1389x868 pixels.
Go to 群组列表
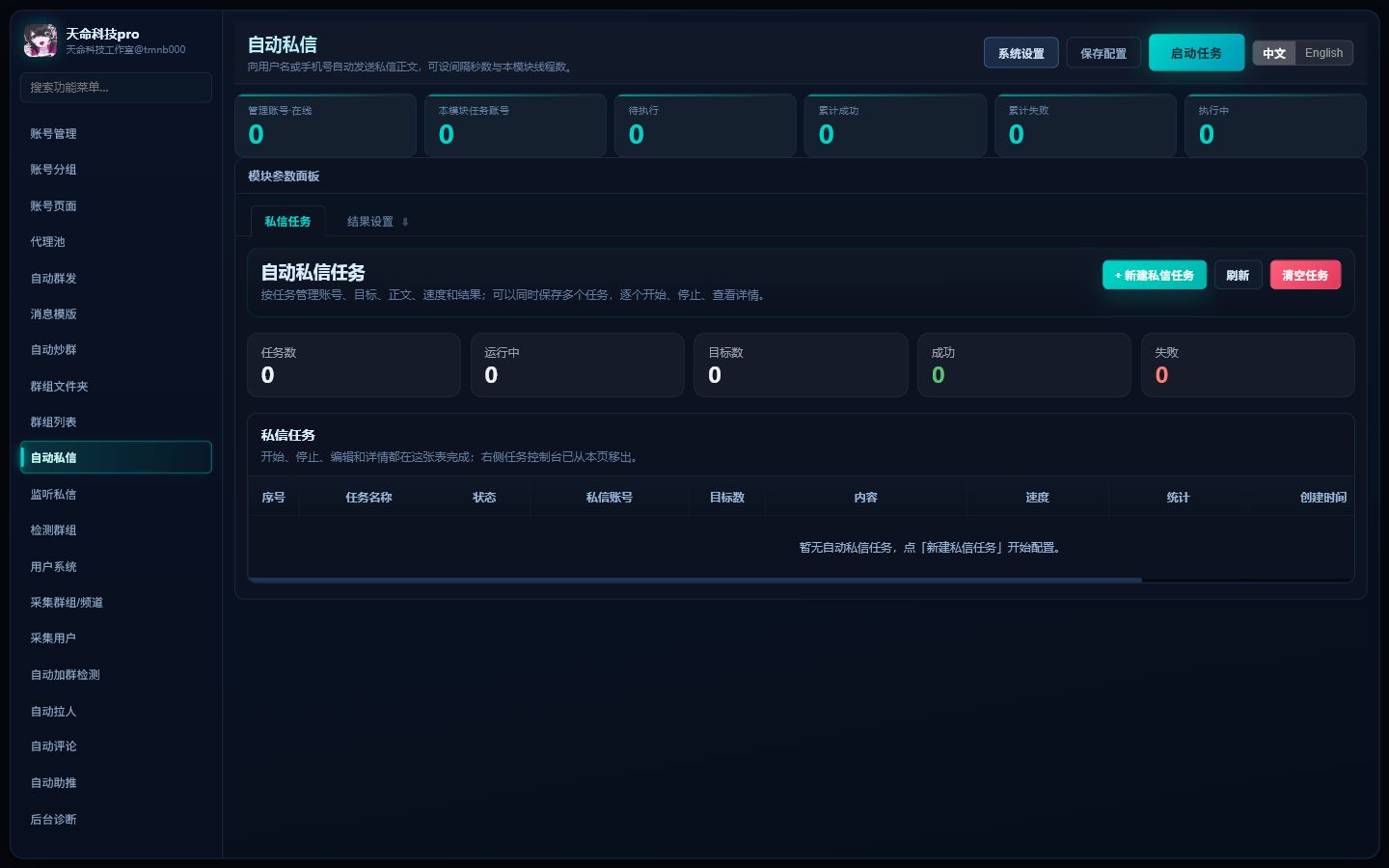pos(116,421)
